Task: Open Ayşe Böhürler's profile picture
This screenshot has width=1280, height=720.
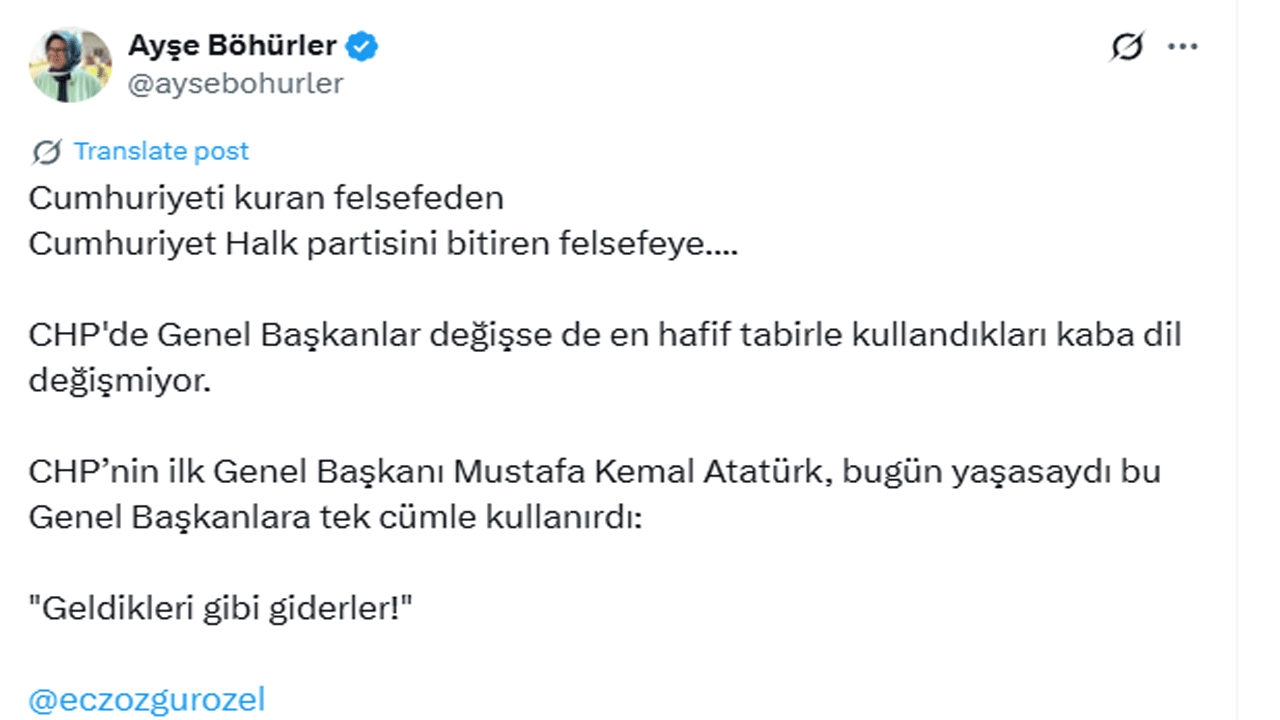Action: 70,64
